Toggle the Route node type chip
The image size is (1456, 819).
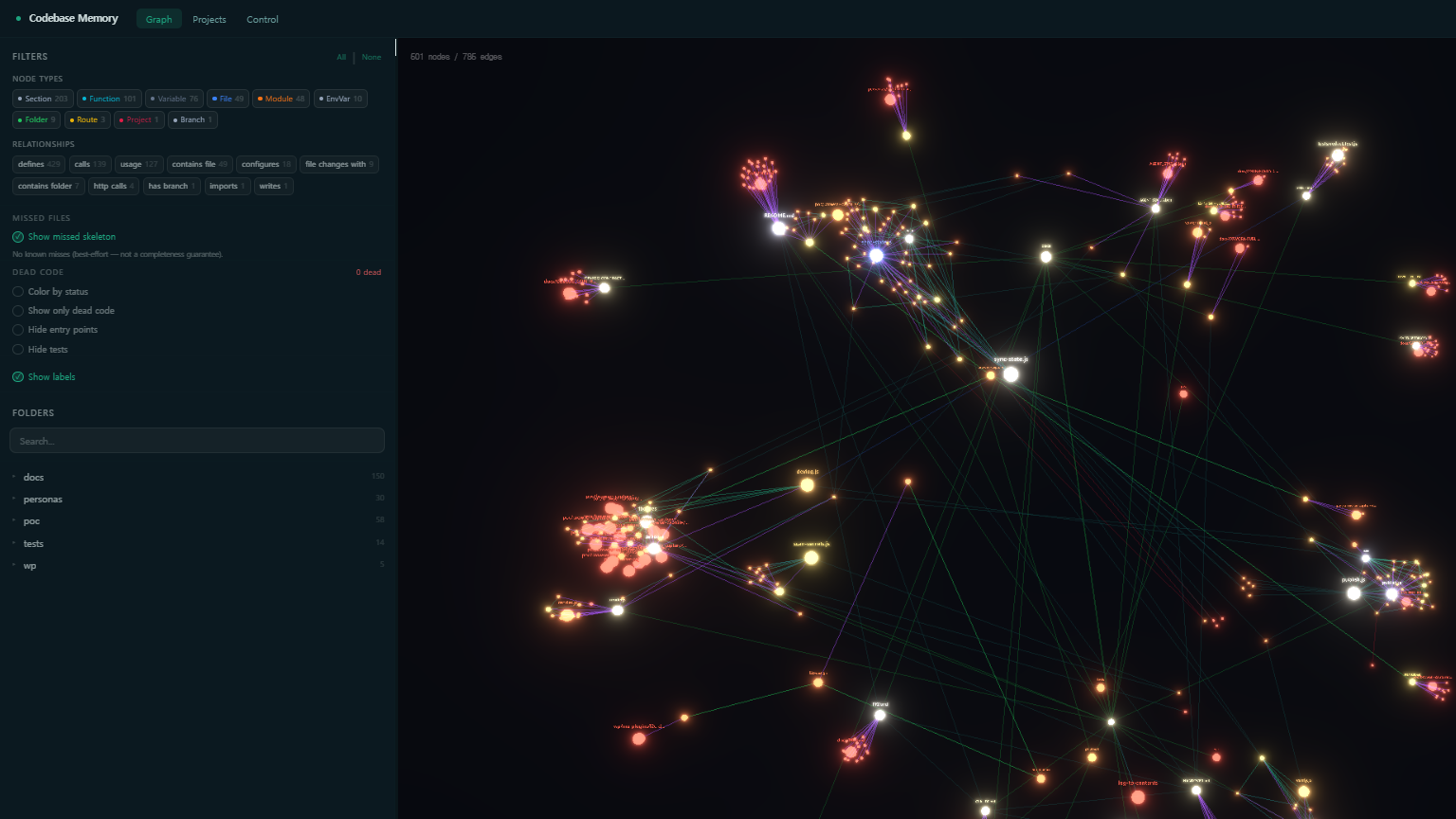tap(87, 119)
